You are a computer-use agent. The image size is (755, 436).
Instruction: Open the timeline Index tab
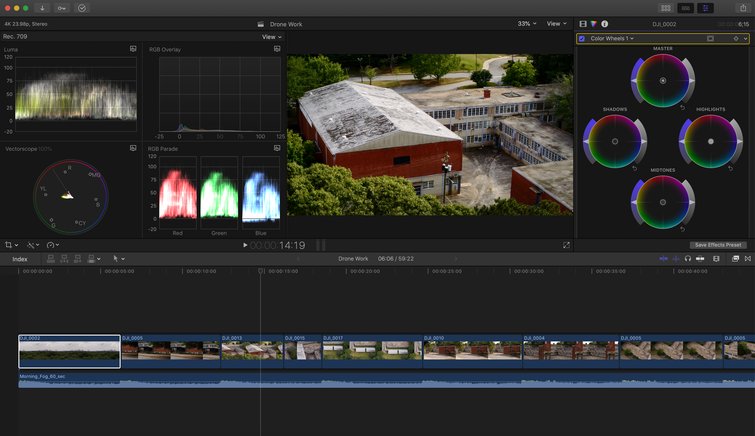click(20, 258)
